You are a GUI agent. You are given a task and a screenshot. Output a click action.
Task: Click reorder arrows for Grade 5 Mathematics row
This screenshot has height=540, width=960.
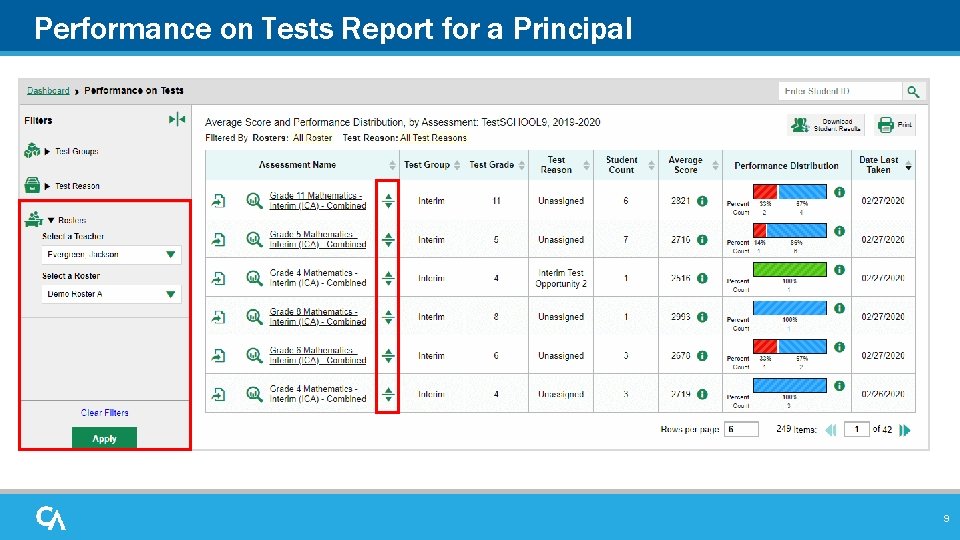[388, 239]
